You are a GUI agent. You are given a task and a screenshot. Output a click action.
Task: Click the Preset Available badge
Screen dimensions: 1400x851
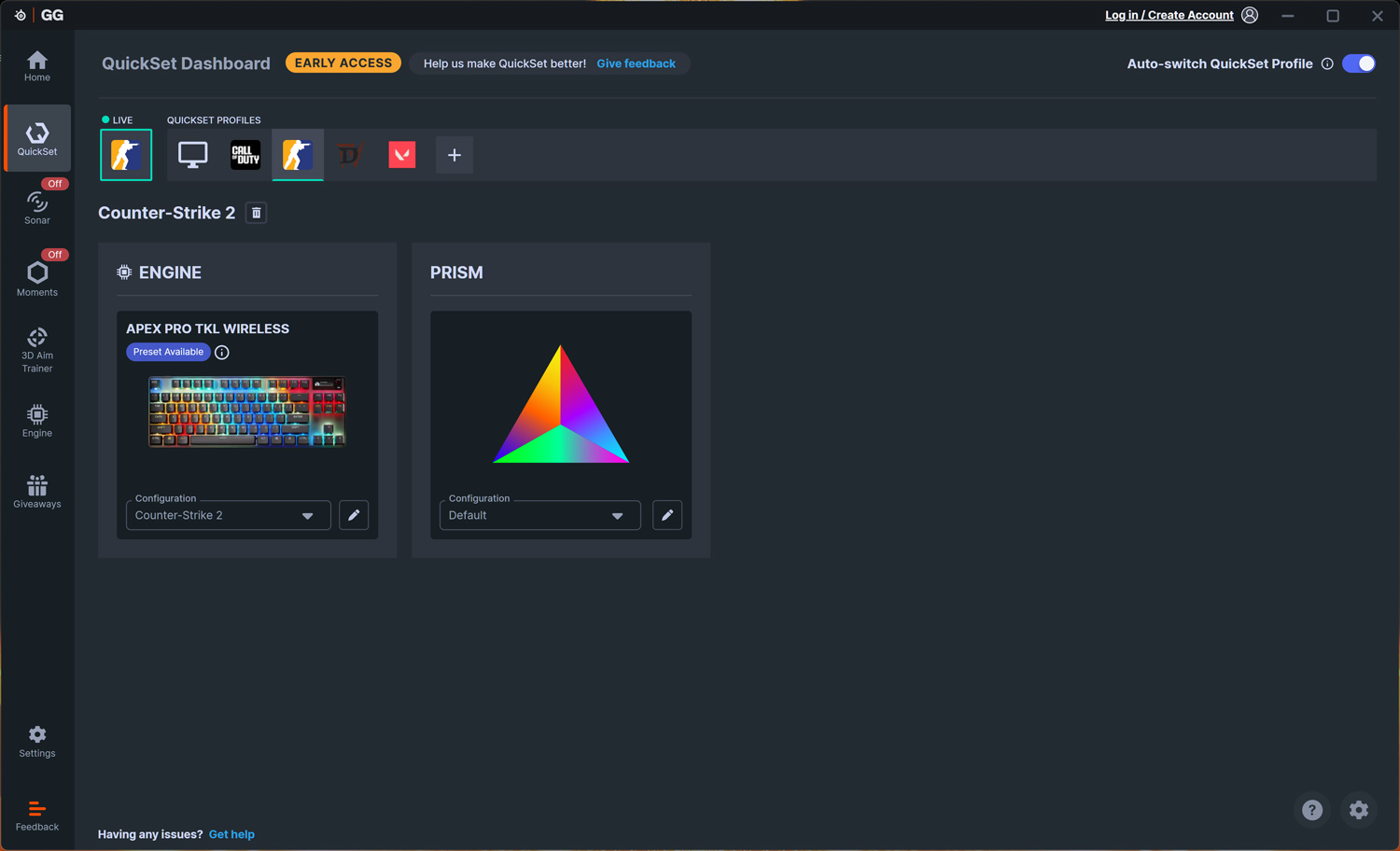tap(168, 352)
